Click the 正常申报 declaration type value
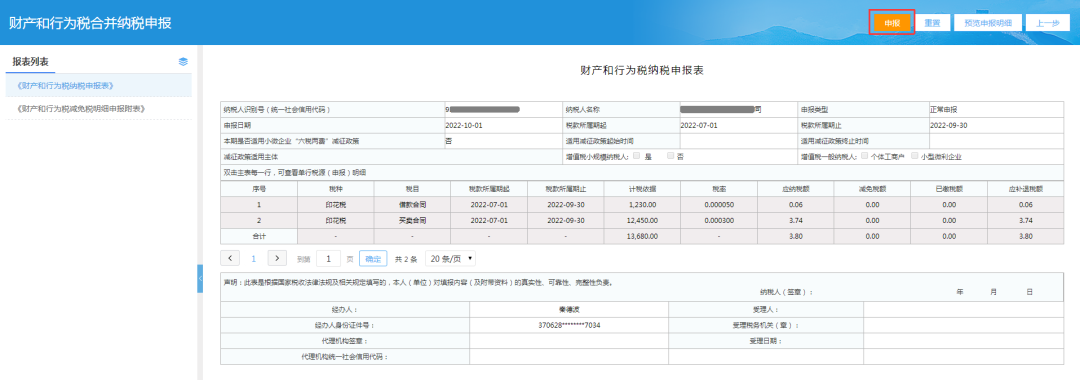This screenshot has width=1080, height=380. (x=943, y=109)
